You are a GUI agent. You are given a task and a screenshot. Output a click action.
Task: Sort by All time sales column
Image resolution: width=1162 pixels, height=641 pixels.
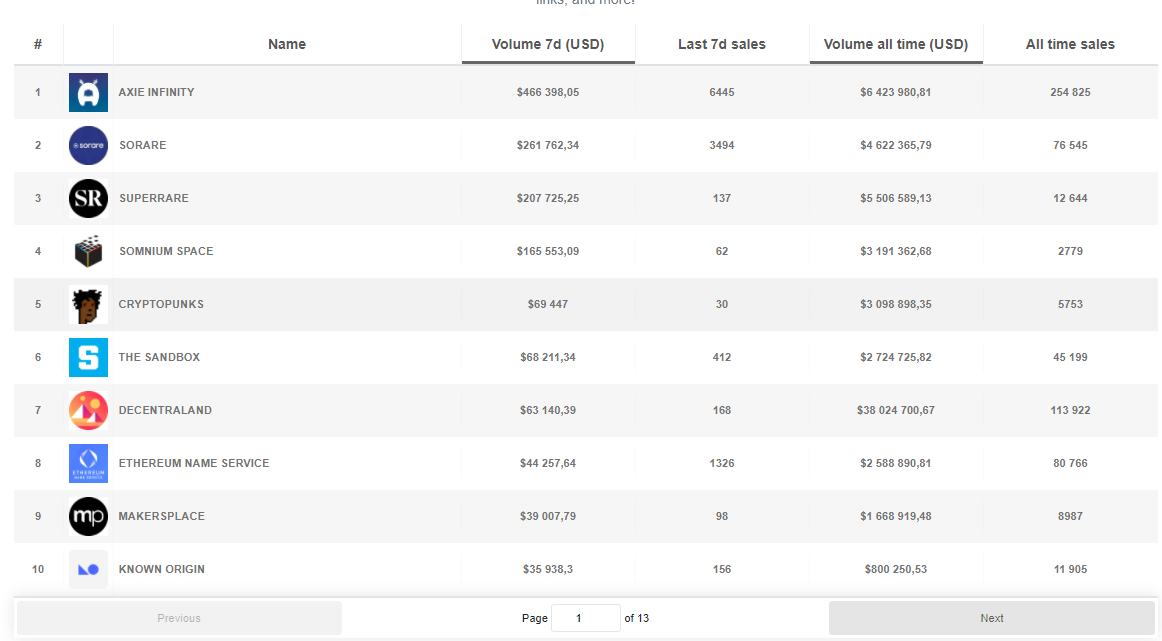pos(1070,44)
